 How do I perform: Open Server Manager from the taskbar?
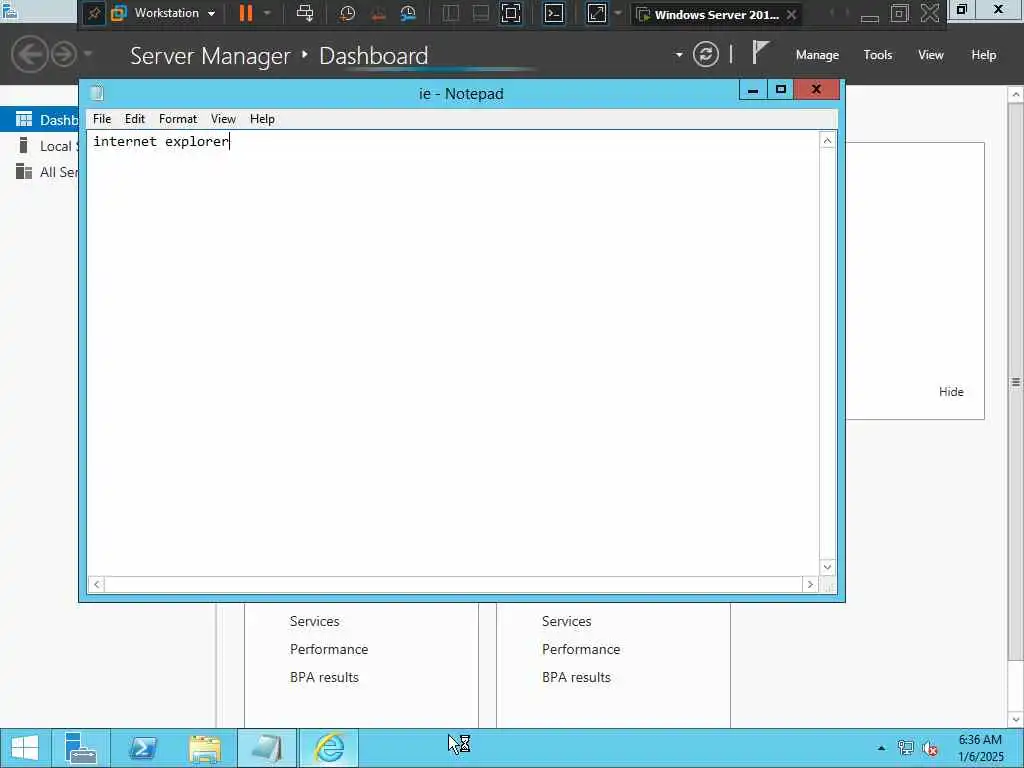tap(81, 748)
